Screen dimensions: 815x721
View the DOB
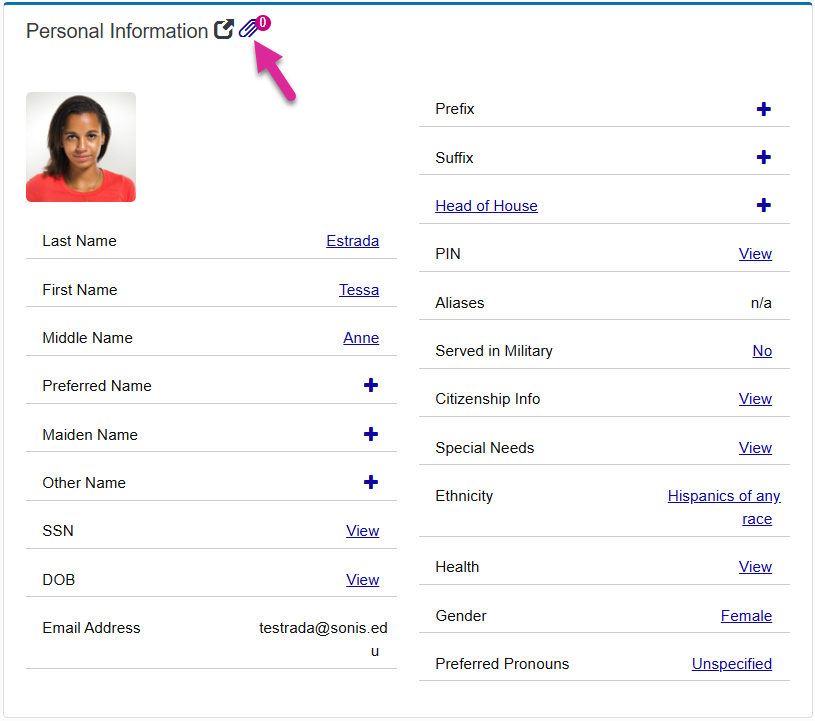[362, 580]
